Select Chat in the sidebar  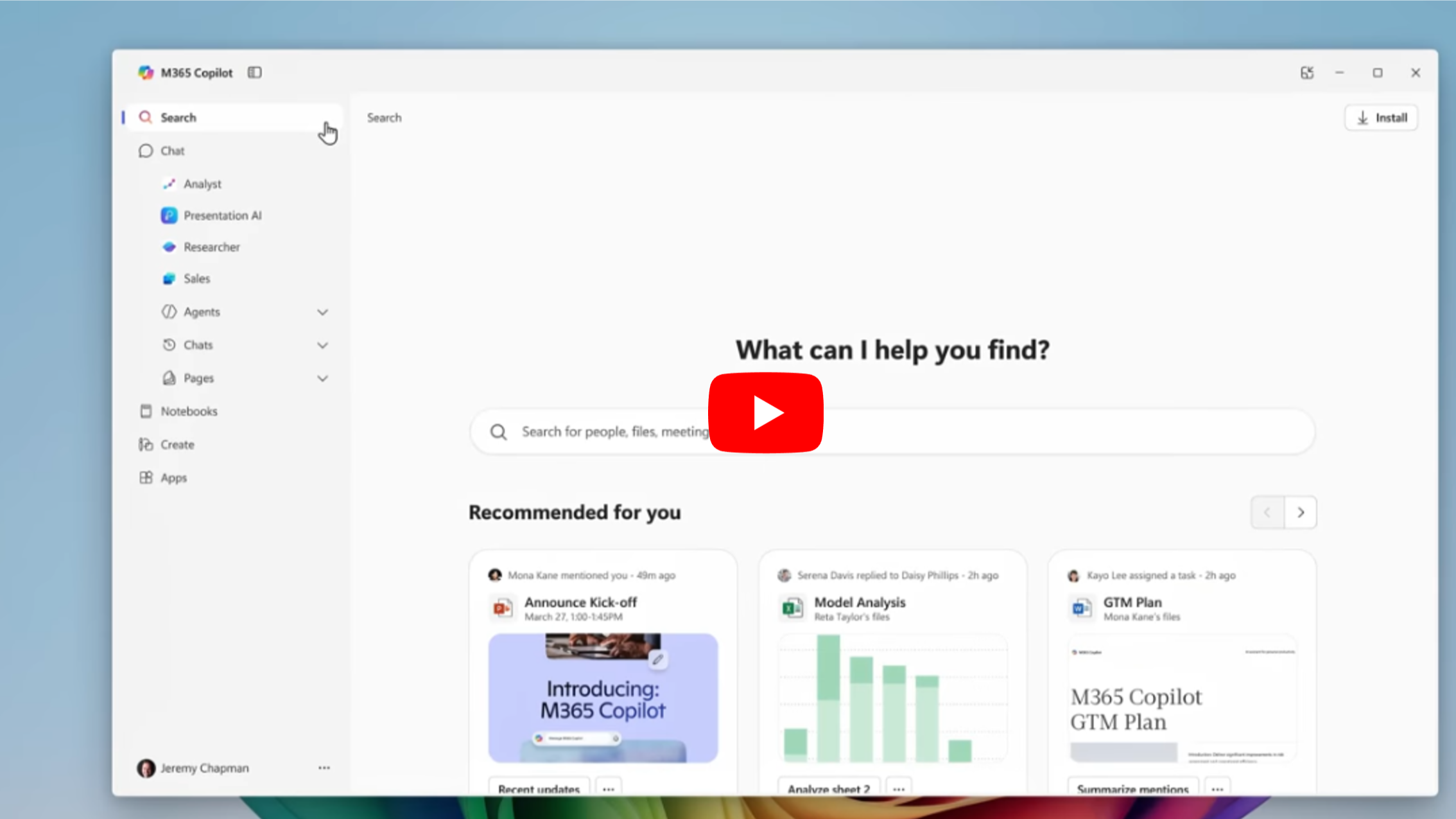[172, 151]
